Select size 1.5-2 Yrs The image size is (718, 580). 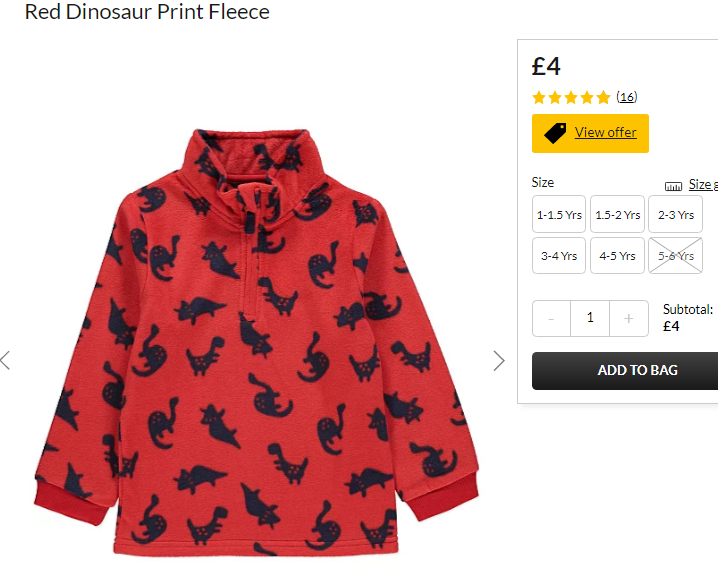[617, 214]
